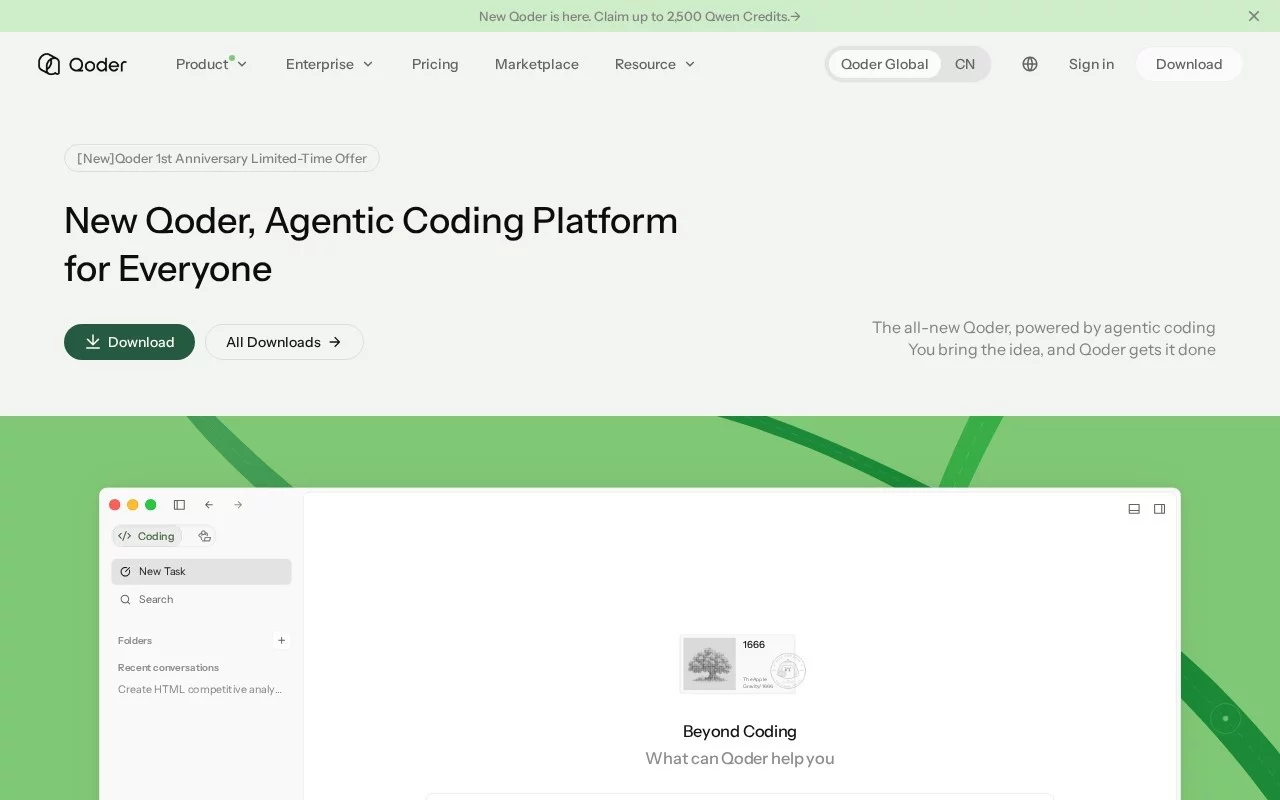Toggle the right side panel icon
This screenshot has width=1280, height=800.
[1160, 509]
